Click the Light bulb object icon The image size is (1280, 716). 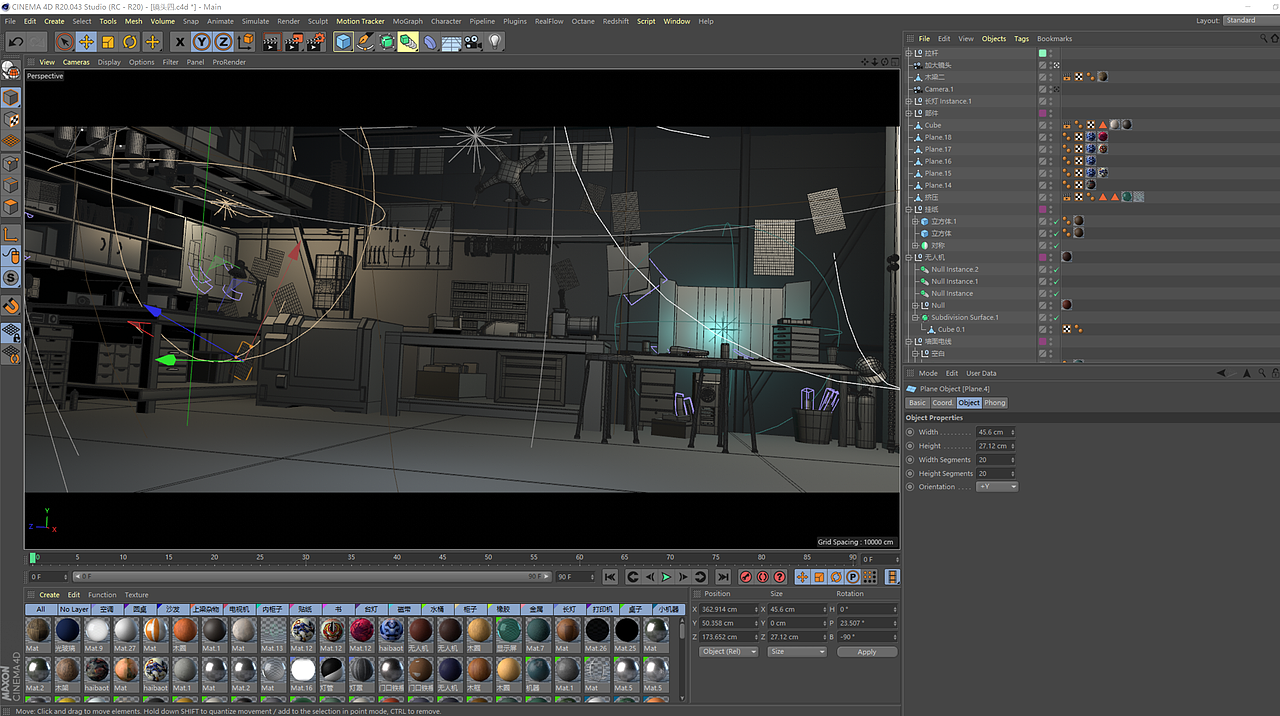[495, 42]
